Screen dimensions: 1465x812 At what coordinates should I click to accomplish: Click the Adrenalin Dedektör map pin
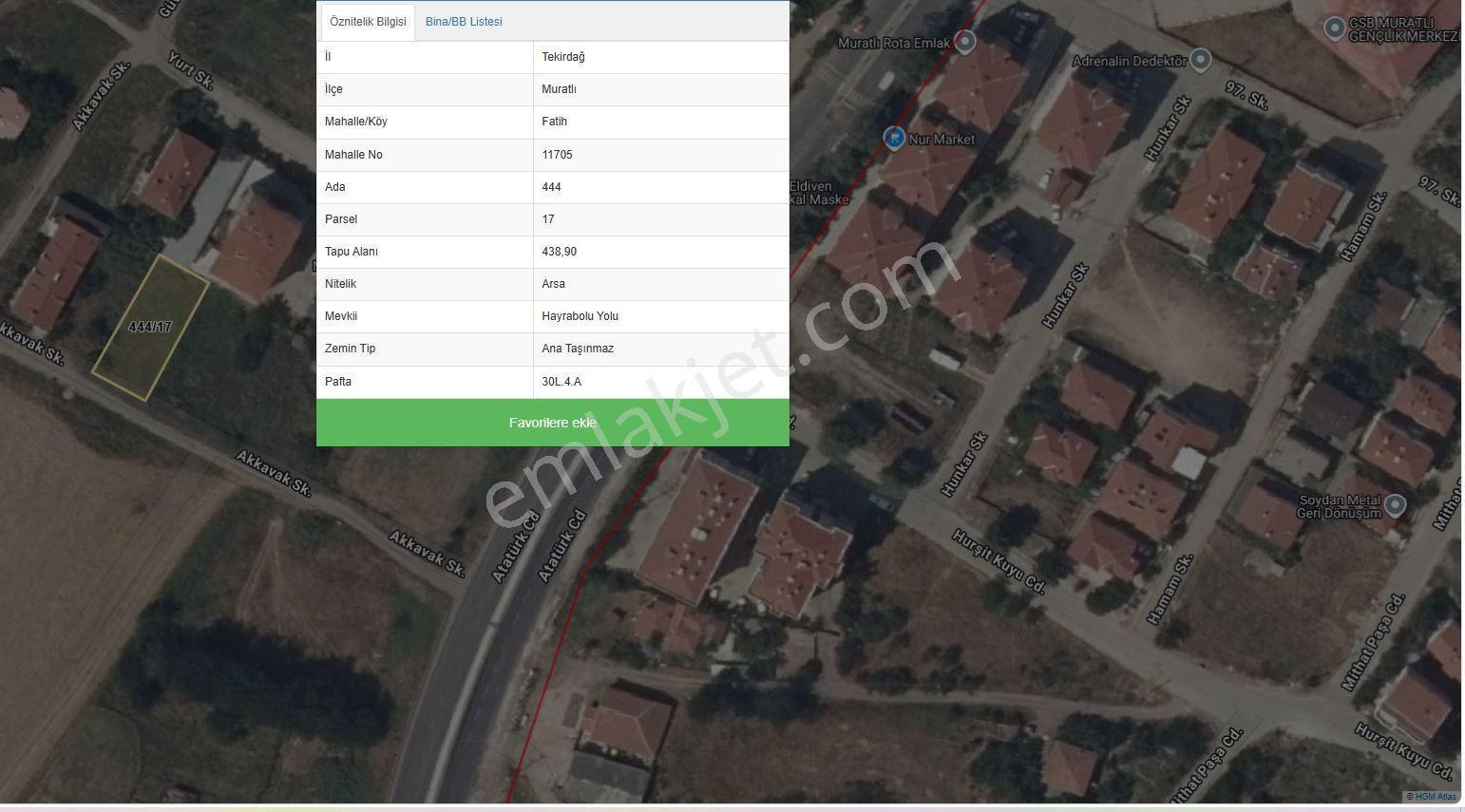pos(1201,61)
